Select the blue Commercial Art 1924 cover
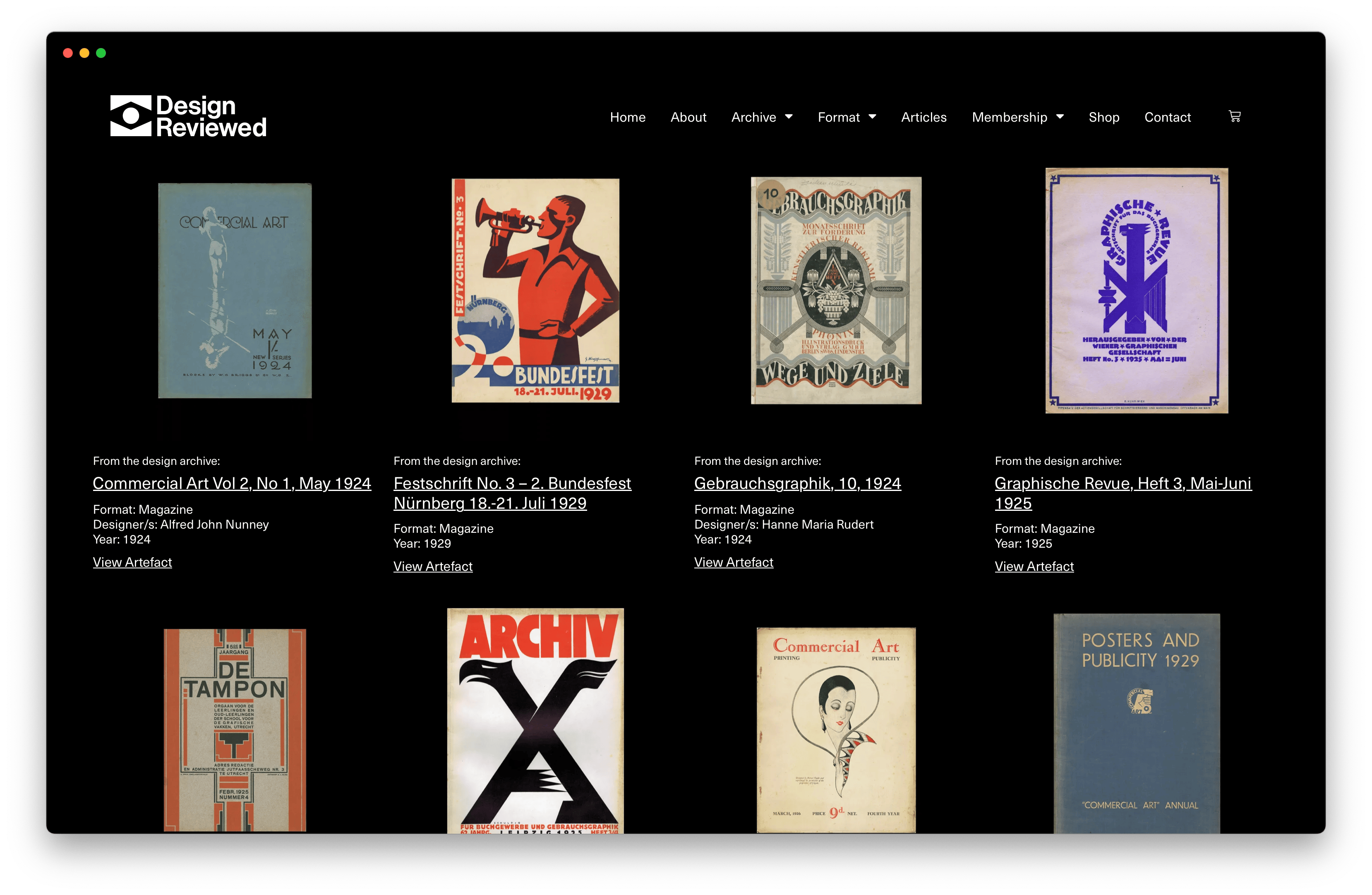The width and height of the screenshot is (1372, 895). 235,291
